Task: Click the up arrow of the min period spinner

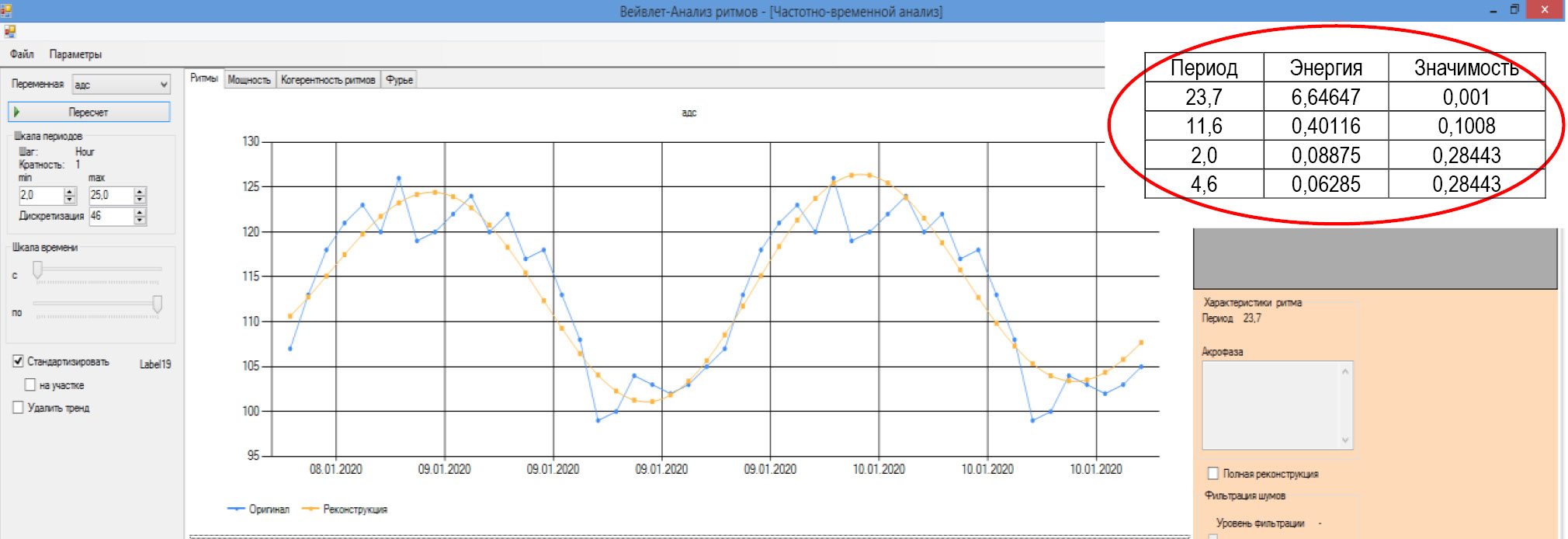Action: click(x=70, y=191)
